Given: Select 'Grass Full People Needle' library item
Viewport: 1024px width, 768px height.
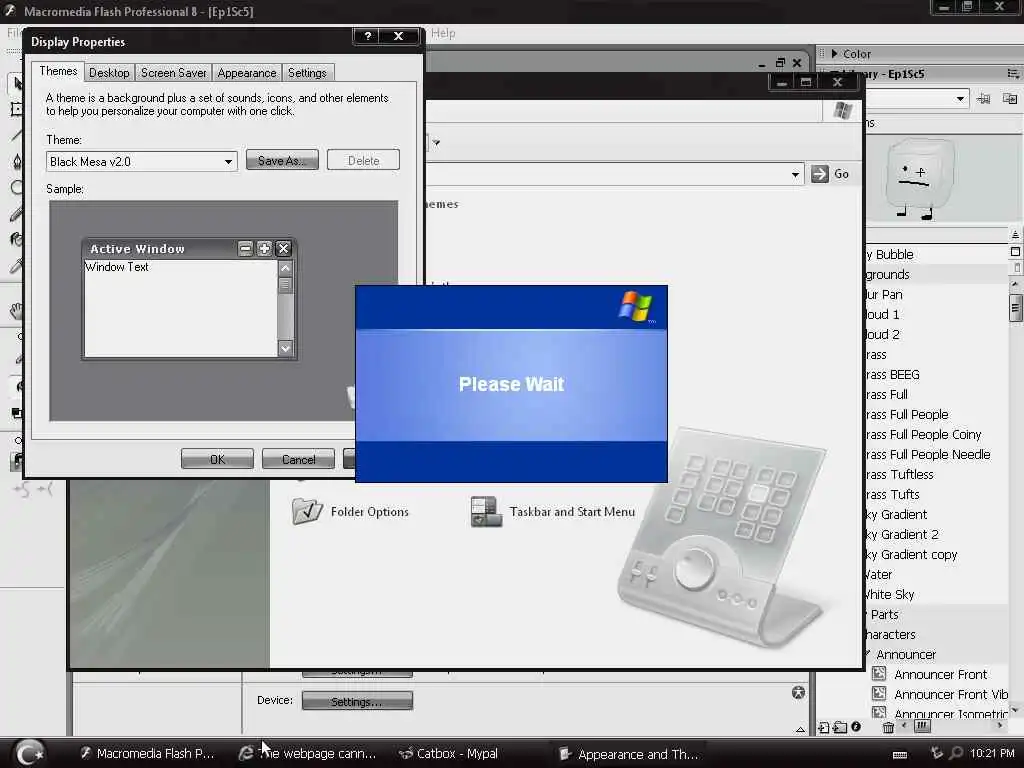Looking at the screenshot, I should (x=928, y=455).
